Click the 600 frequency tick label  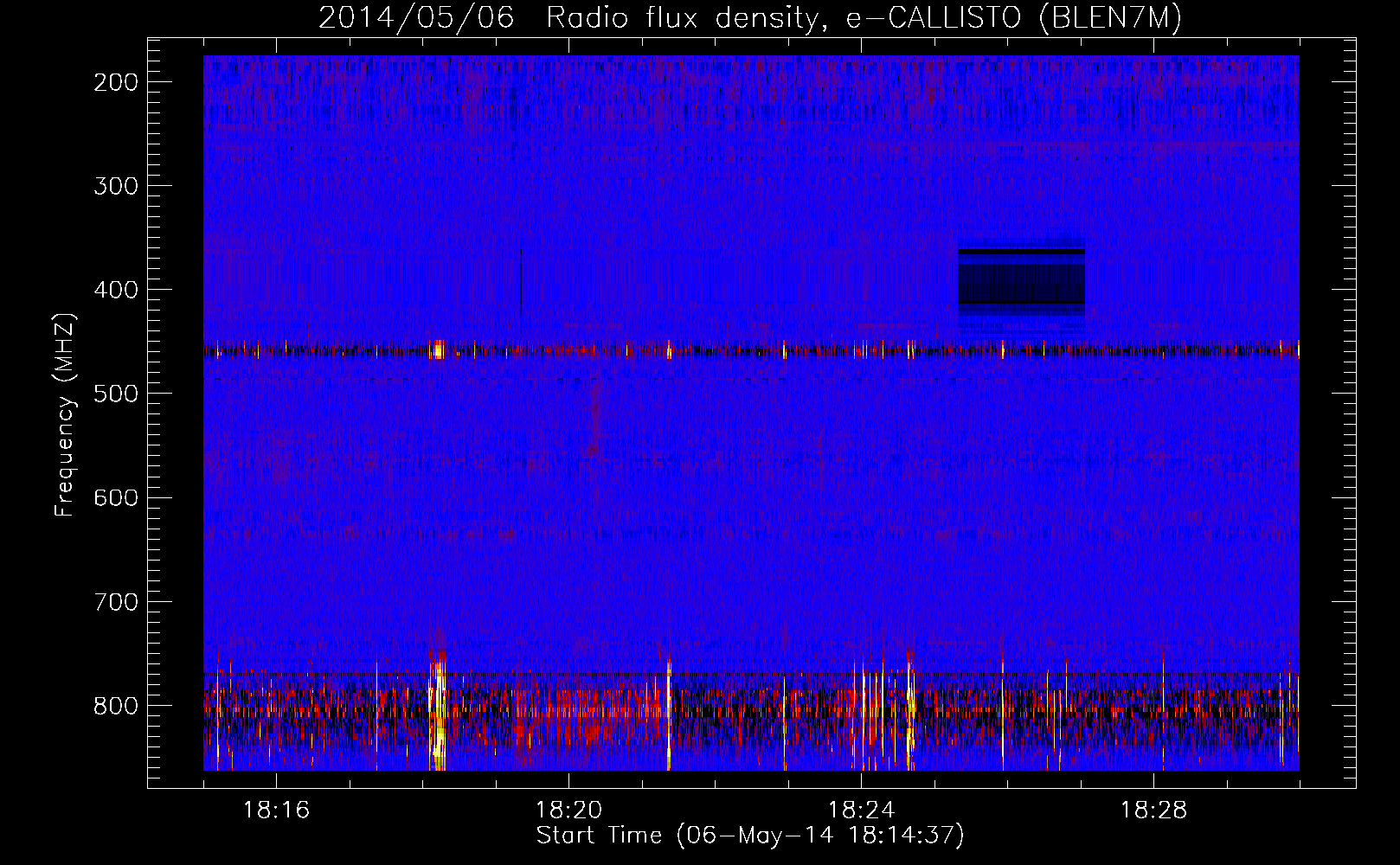point(115,497)
